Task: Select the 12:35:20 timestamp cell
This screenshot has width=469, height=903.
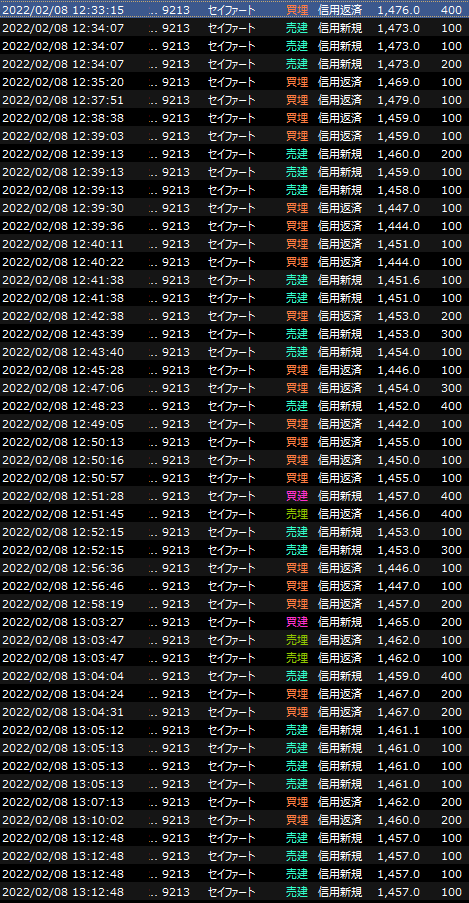Action: (63, 82)
